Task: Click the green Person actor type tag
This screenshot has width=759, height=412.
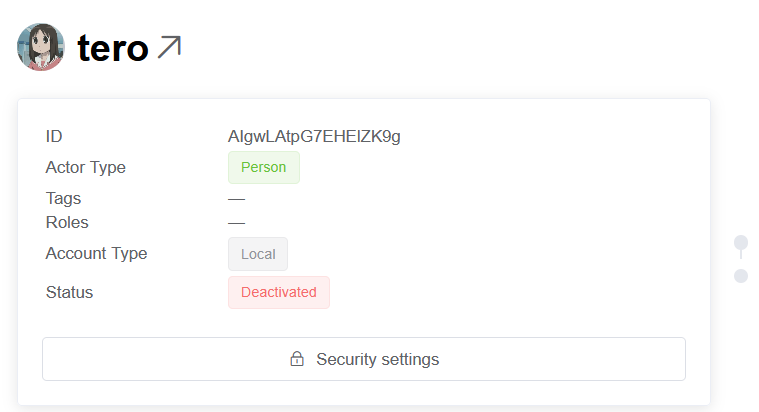Action: 264,167
